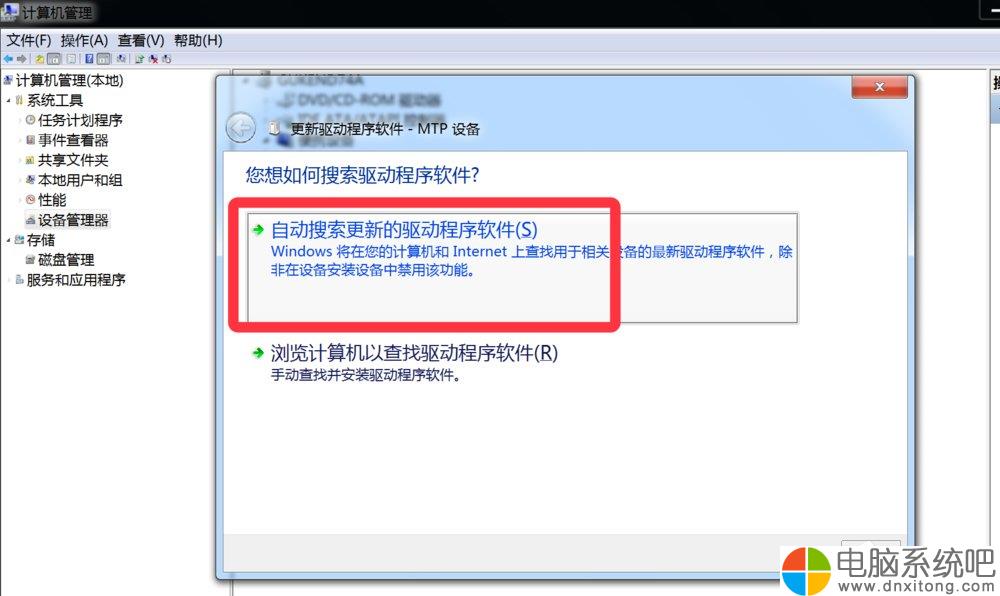Click the Up one level folder toolbar icon
This screenshot has width=1000, height=596.
pos(40,59)
